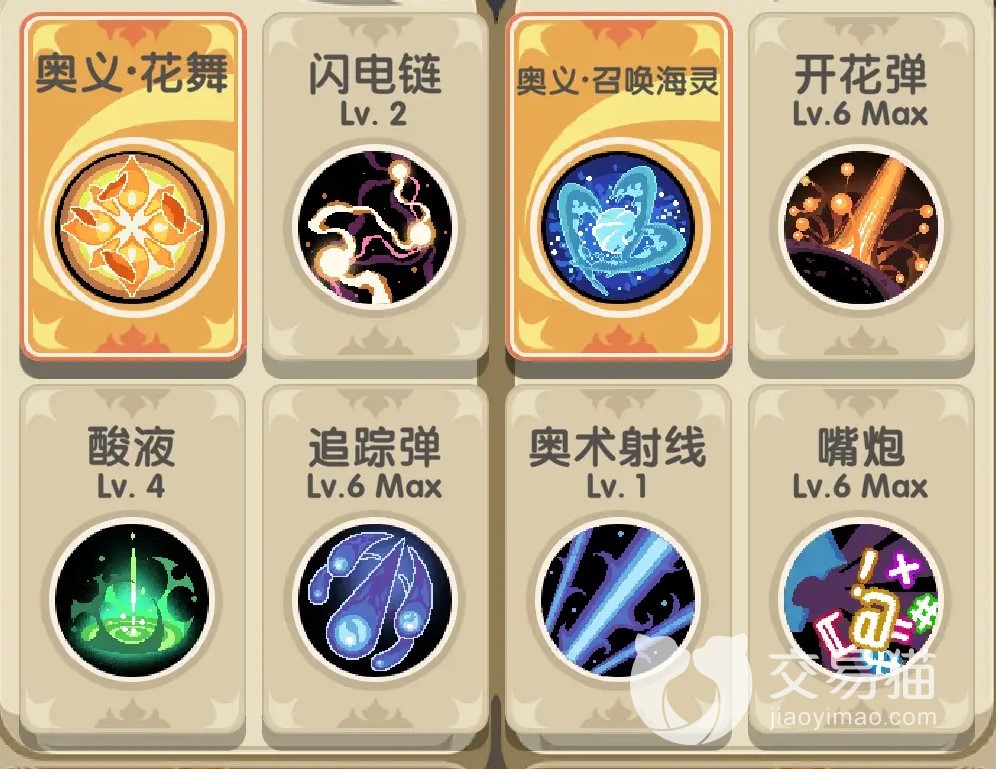
Task: Click the 追踪弹 skill name label
Action: [x=375, y=446]
